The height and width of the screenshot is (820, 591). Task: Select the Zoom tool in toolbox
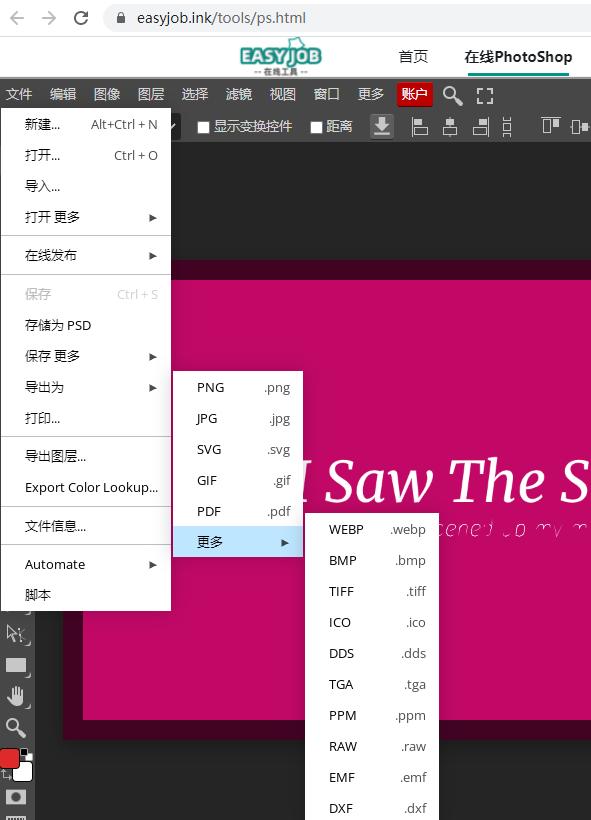(x=16, y=727)
